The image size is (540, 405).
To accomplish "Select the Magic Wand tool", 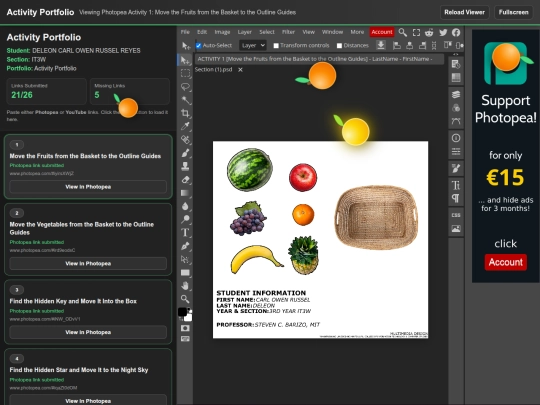I will pos(185,100).
